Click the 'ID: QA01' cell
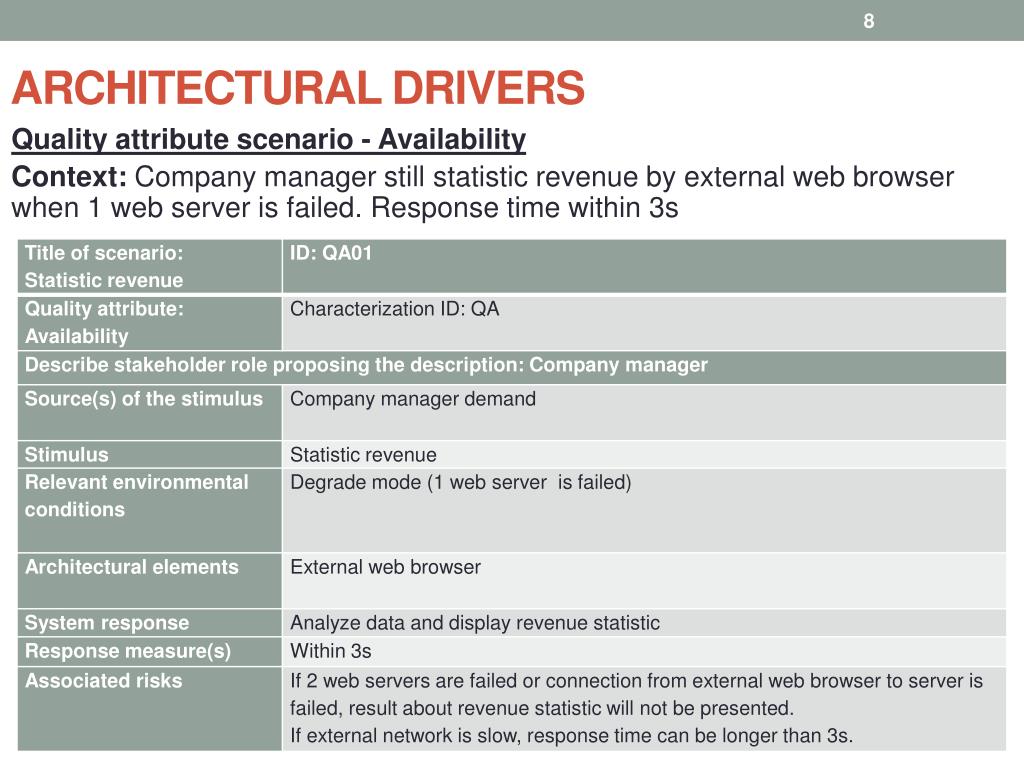 tap(644, 266)
